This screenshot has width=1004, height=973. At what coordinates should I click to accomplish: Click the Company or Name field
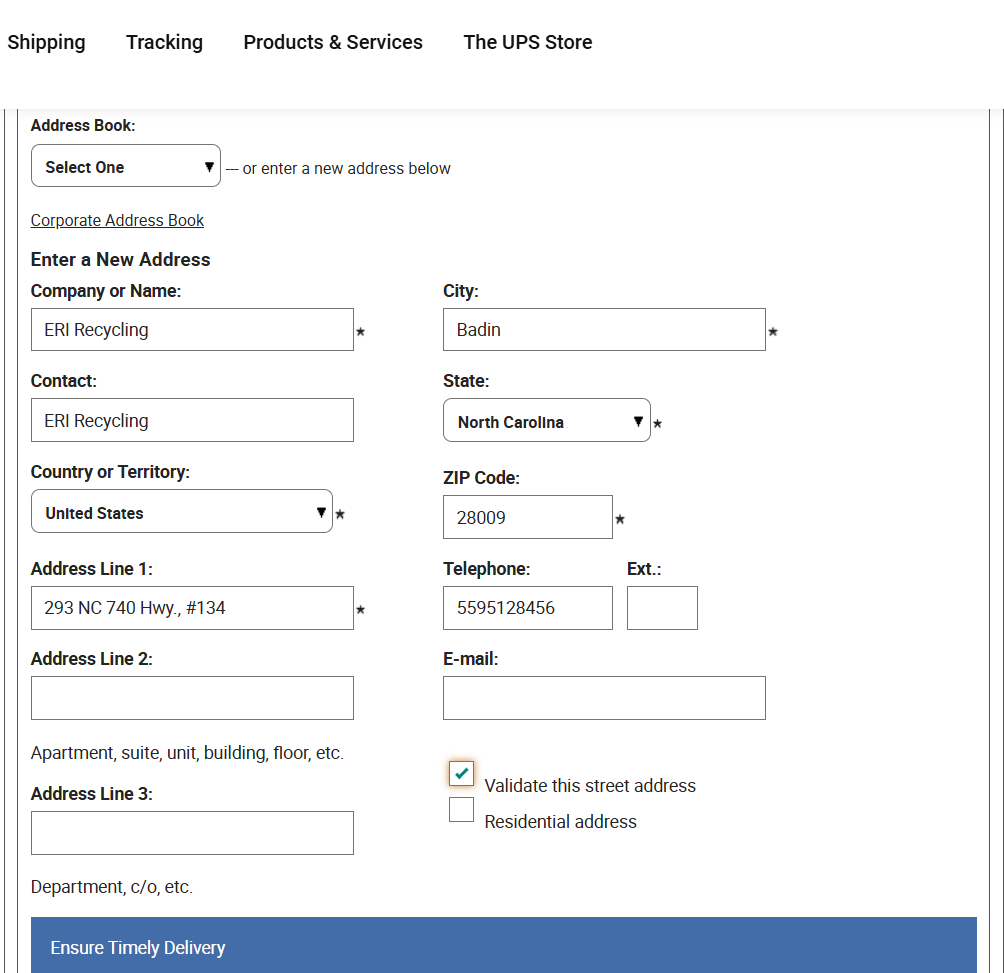pos(192,330)
